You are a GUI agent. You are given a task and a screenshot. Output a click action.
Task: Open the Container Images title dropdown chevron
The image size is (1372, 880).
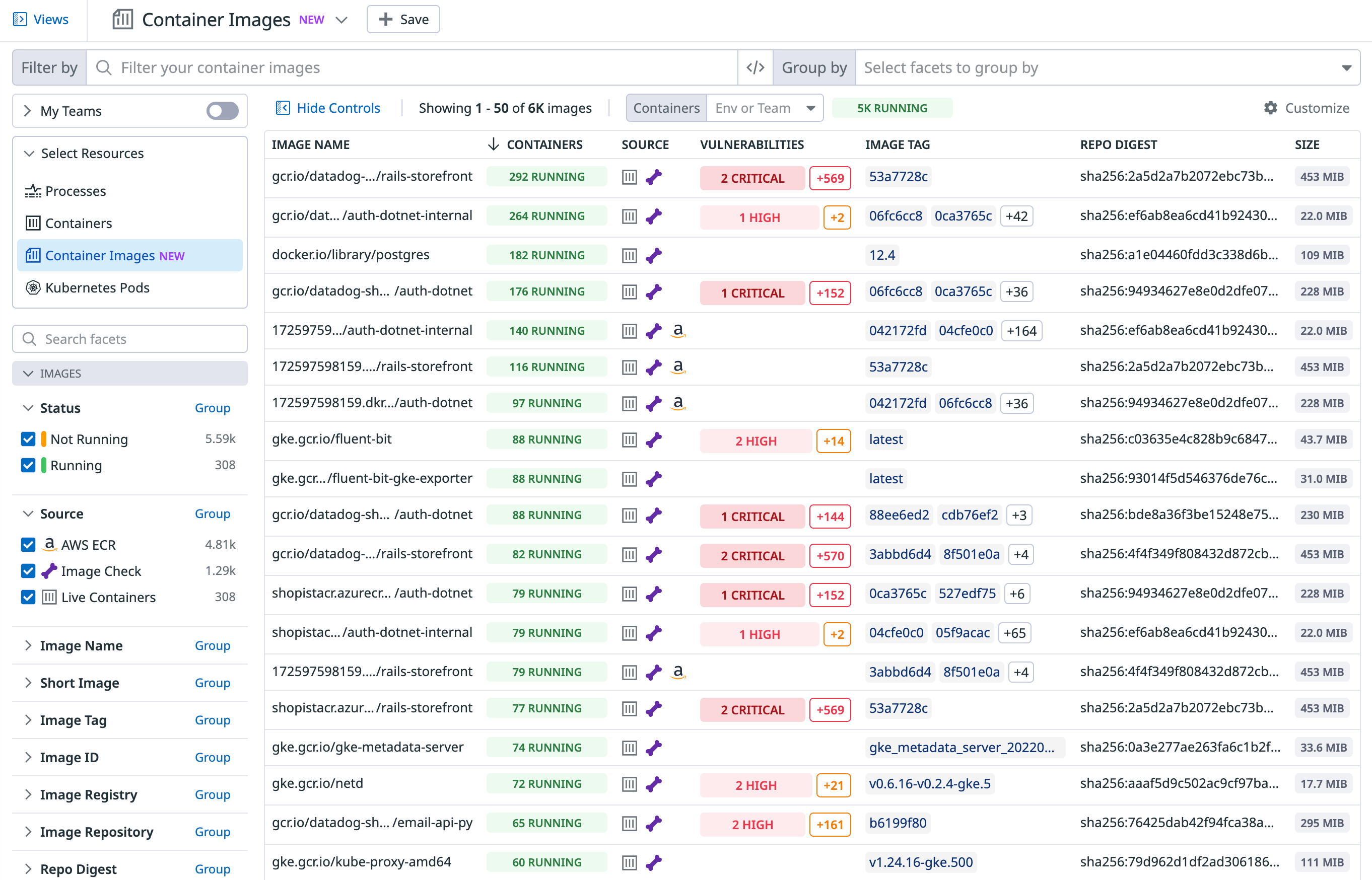click(x=341, y=20)
